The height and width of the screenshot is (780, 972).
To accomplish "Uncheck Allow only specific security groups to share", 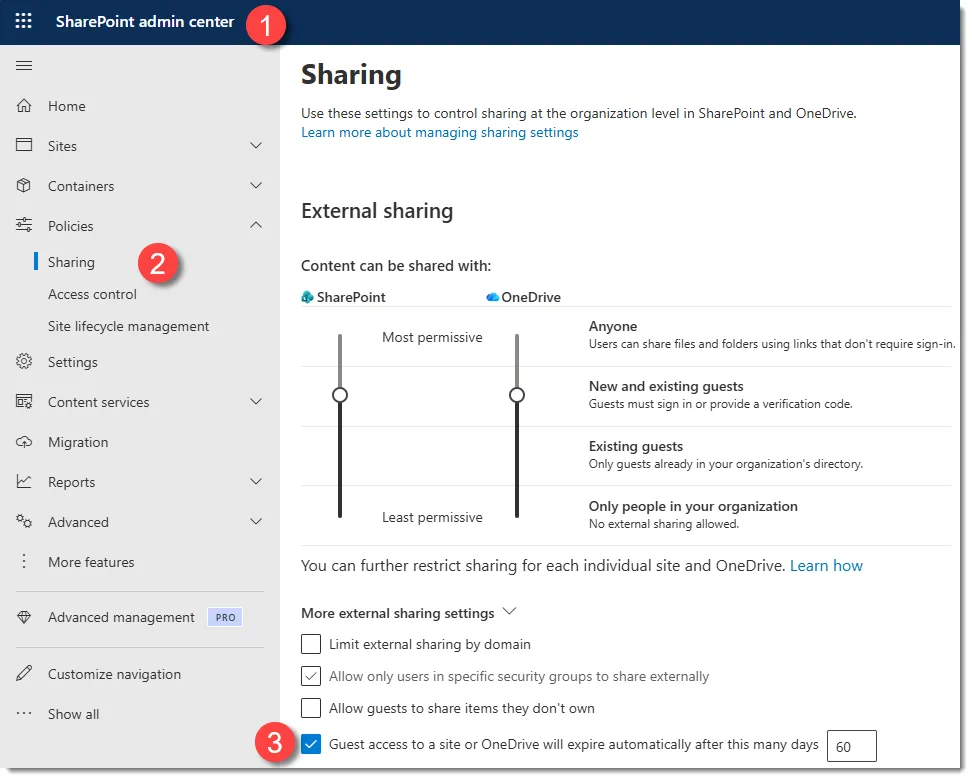I will coord(311,676).
